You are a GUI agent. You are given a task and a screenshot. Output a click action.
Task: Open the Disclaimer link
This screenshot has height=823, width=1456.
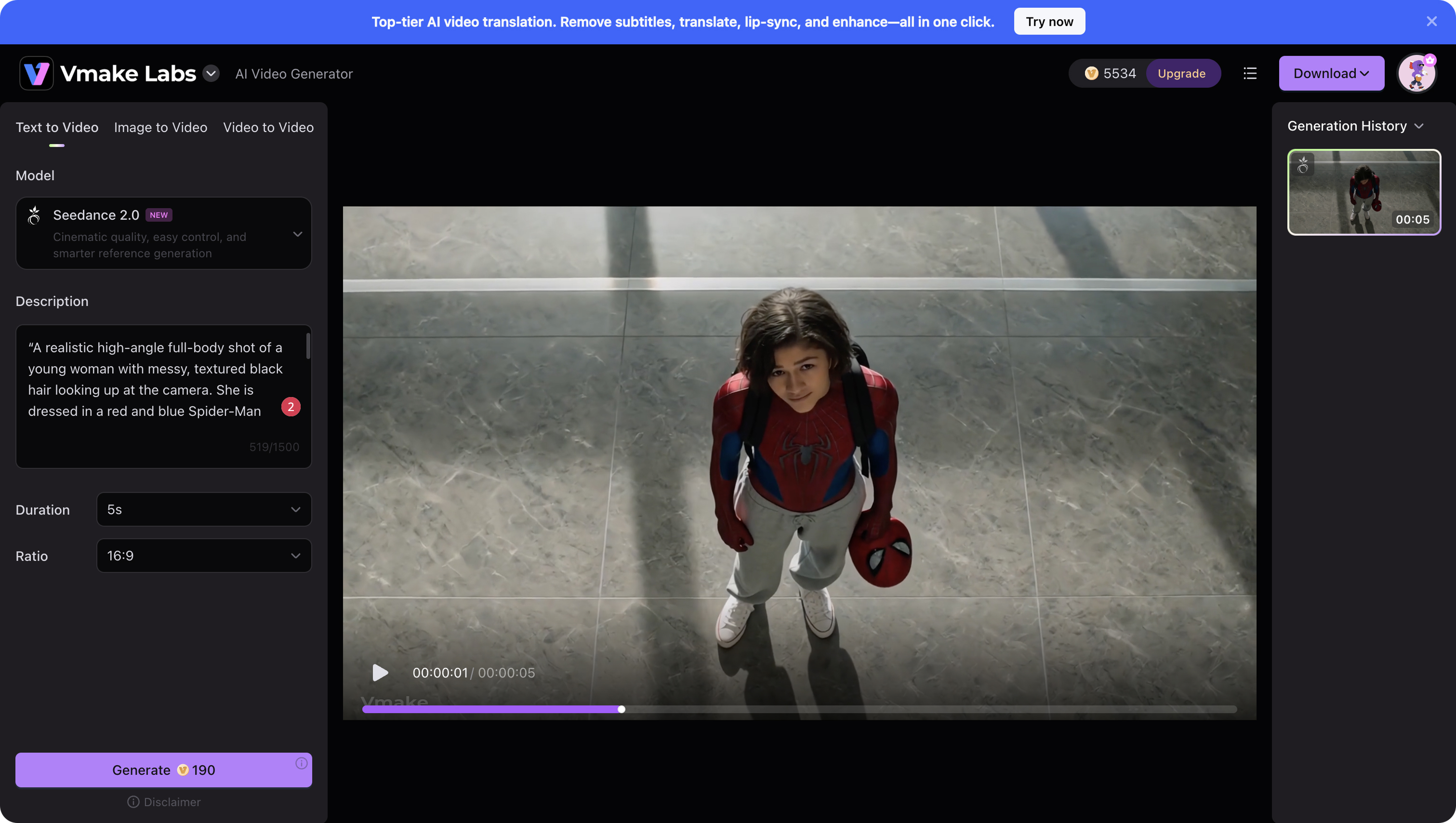coord(164,803)
